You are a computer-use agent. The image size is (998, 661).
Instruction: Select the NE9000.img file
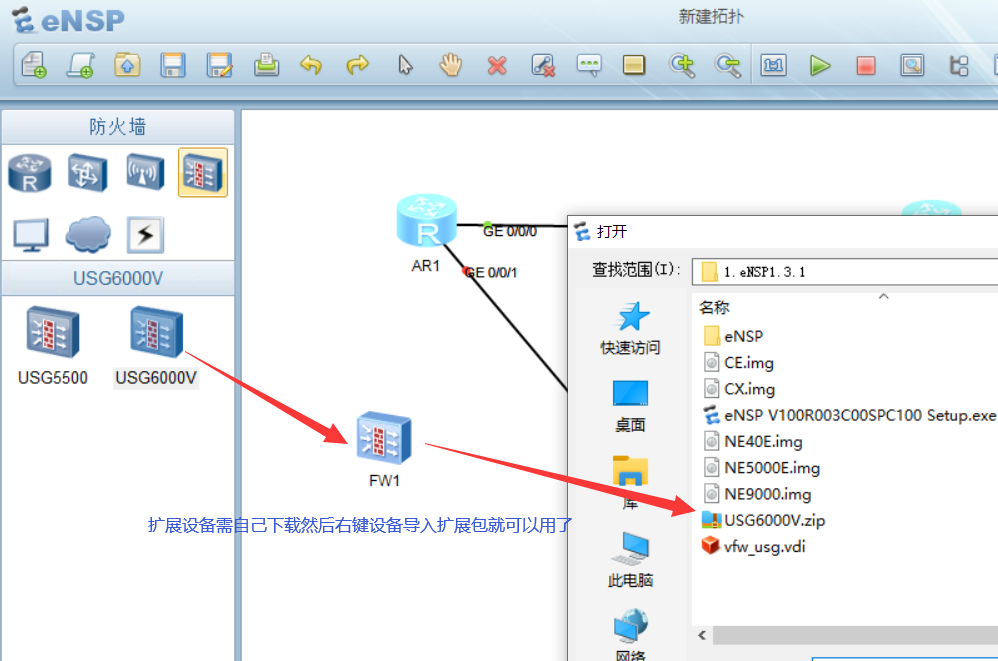pos(757,494)
